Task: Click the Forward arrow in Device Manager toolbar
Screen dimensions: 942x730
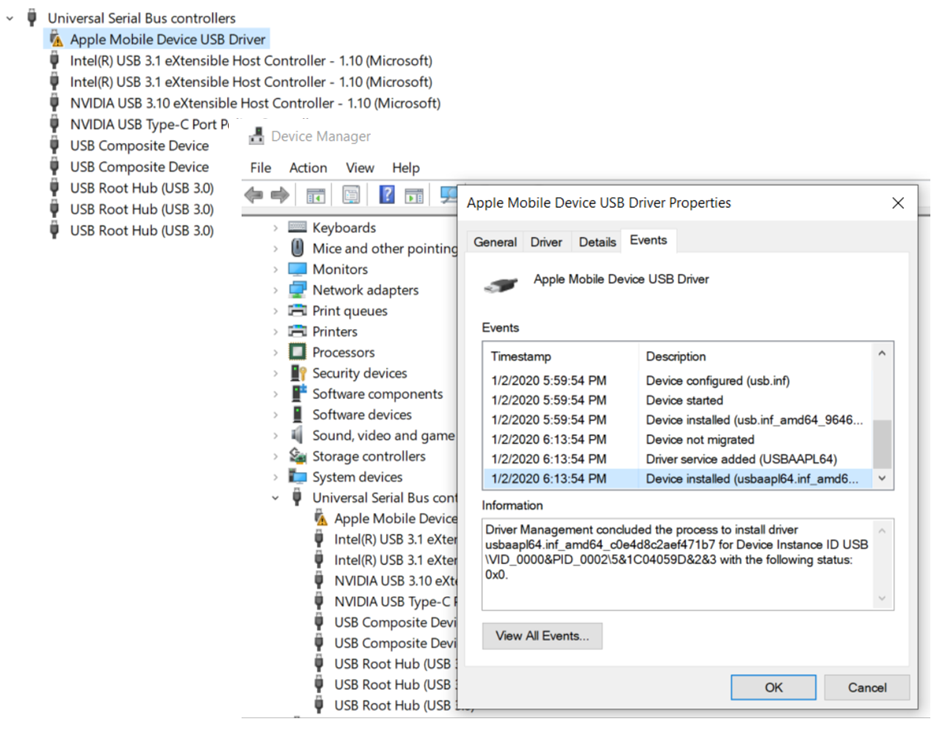Action: point(280,195)
